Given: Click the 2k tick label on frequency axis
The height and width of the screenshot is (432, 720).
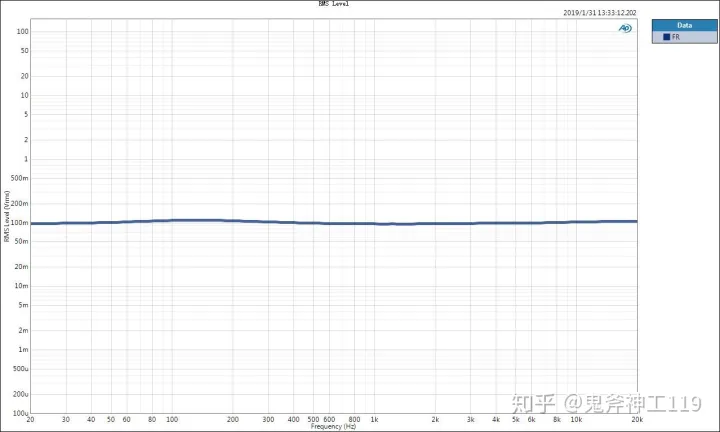Looking at the screenshot, I should (x=435, y=420).
